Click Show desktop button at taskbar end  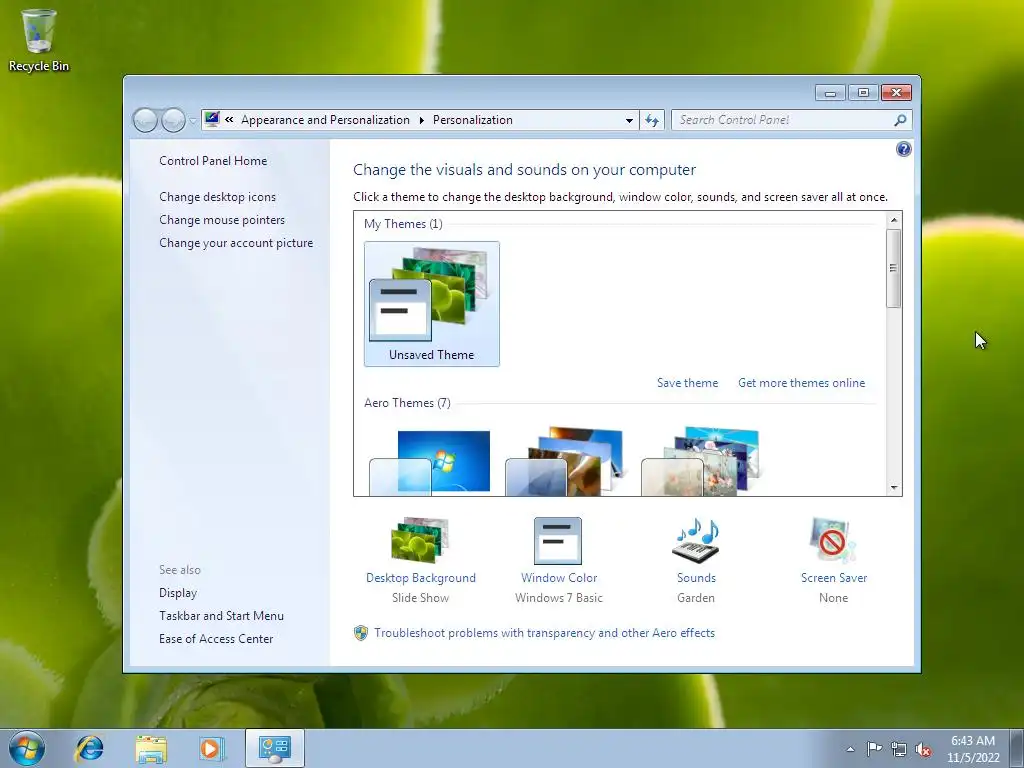(1017, 748)
